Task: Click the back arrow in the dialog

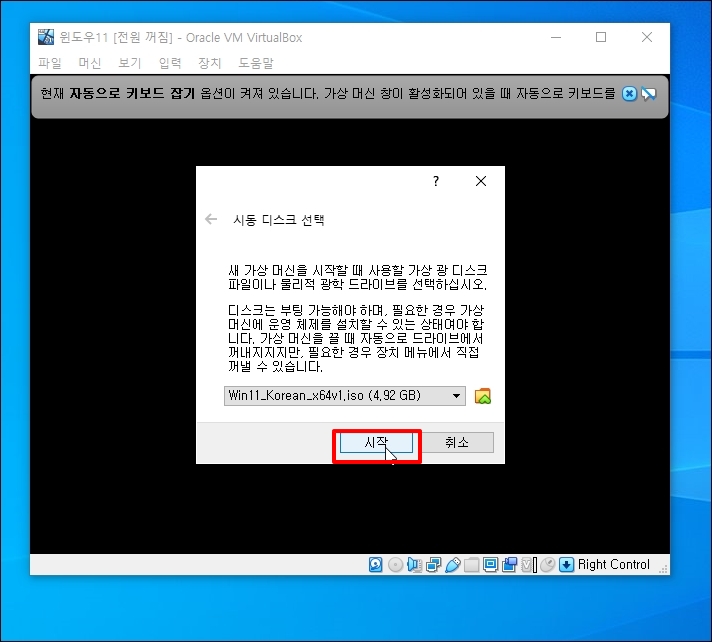Action: click(x=211, y=220)
